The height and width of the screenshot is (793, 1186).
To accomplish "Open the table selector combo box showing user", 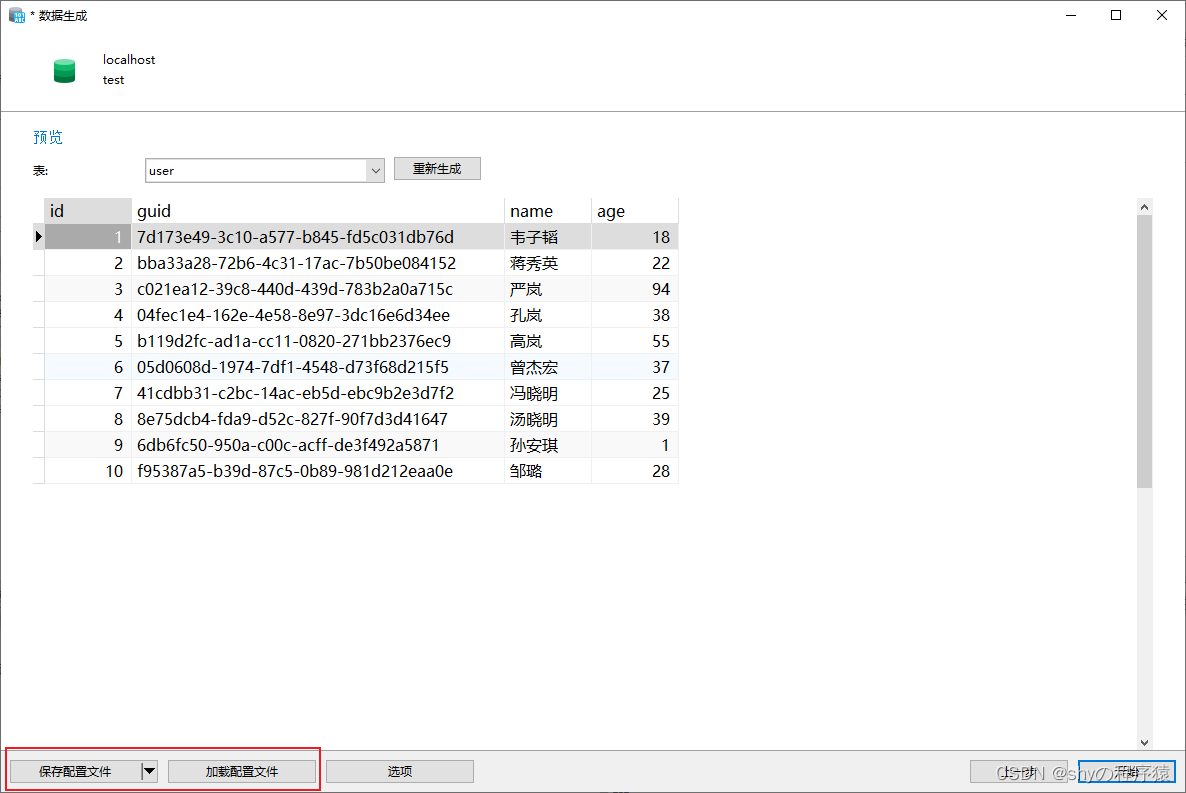I will pyautogui.click(x=264, y=170).
